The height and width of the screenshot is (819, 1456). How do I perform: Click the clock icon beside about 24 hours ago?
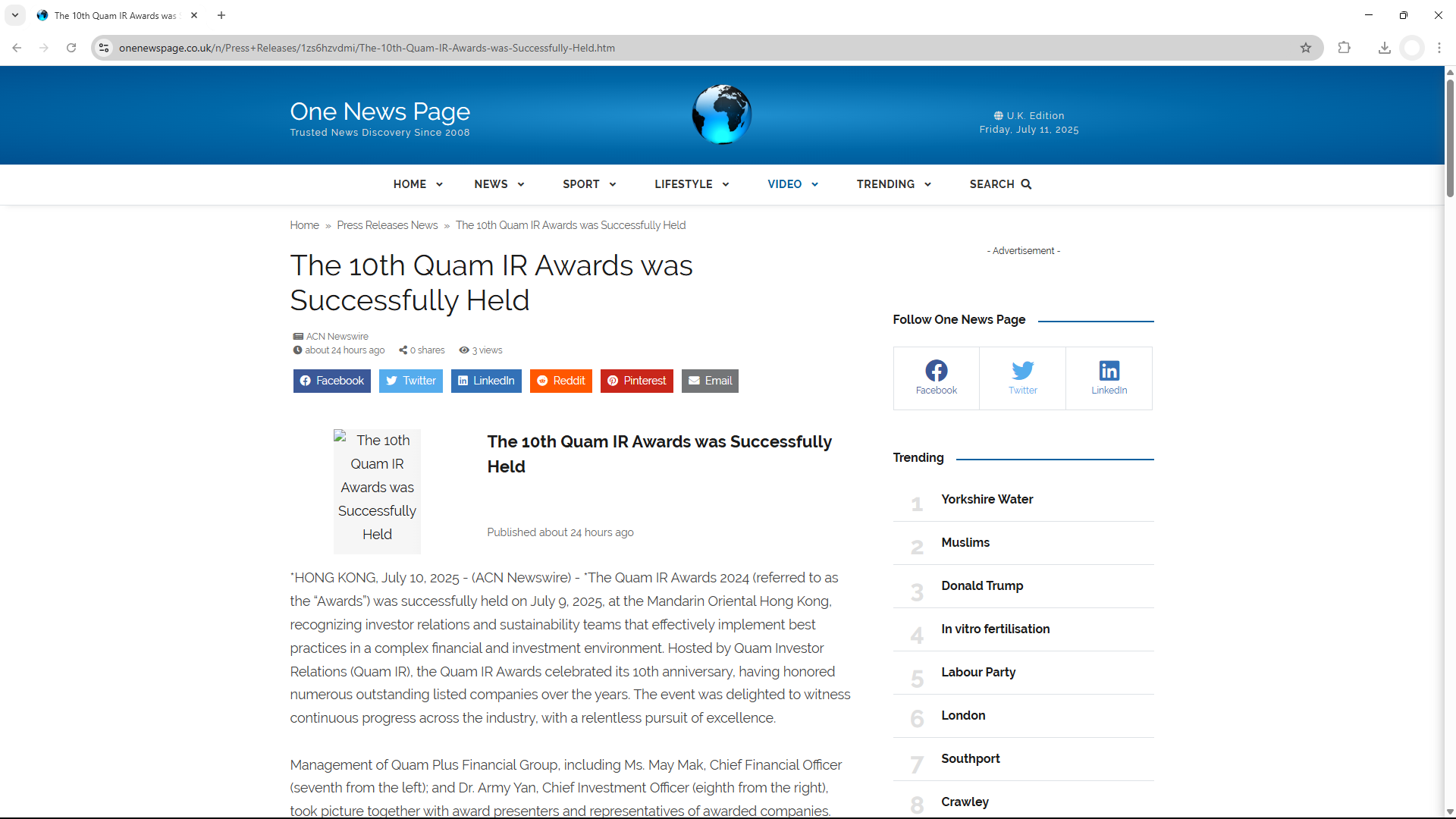point(297,350)
